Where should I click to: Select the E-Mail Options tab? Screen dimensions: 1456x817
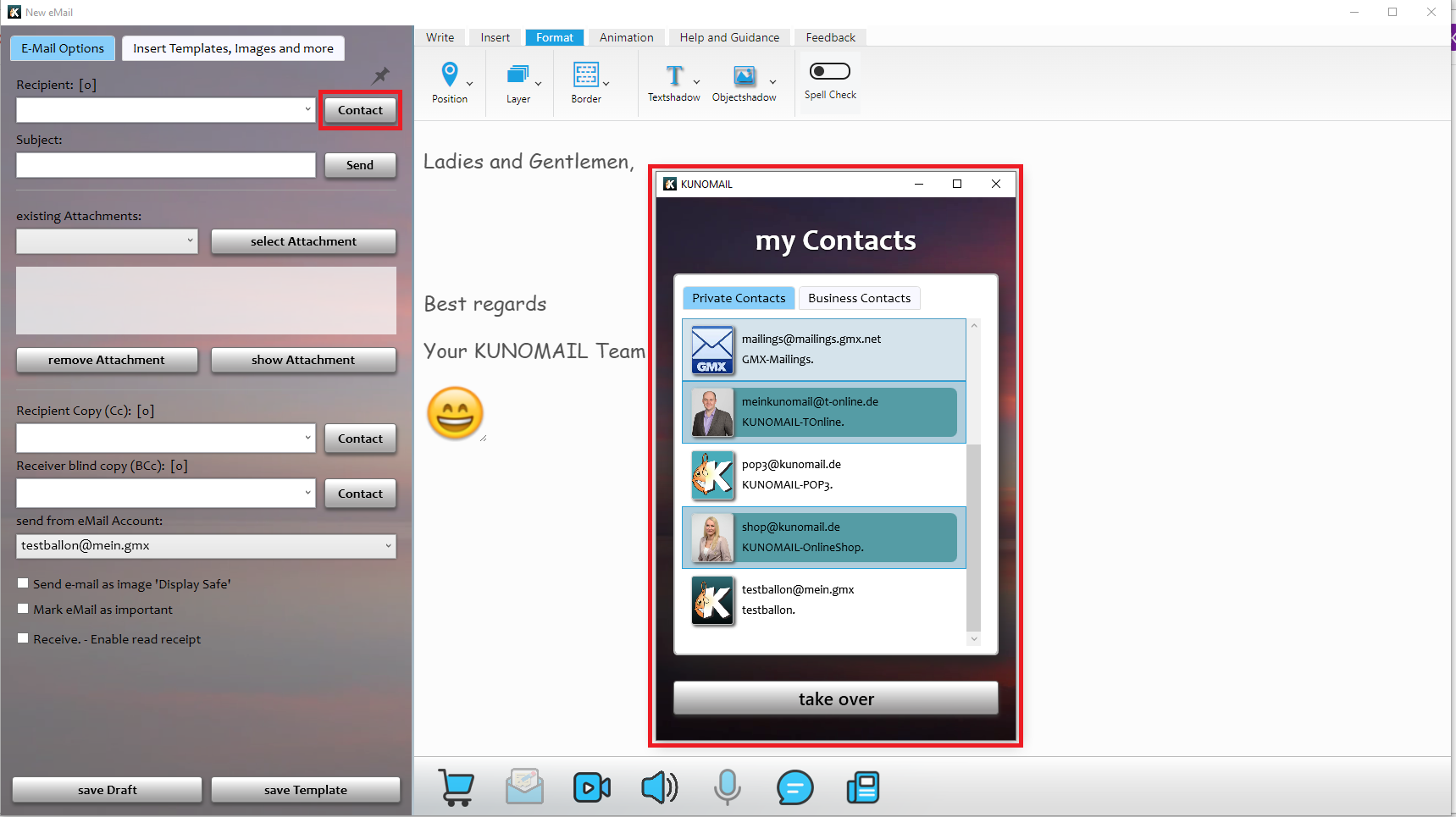[x=63, y=48]
